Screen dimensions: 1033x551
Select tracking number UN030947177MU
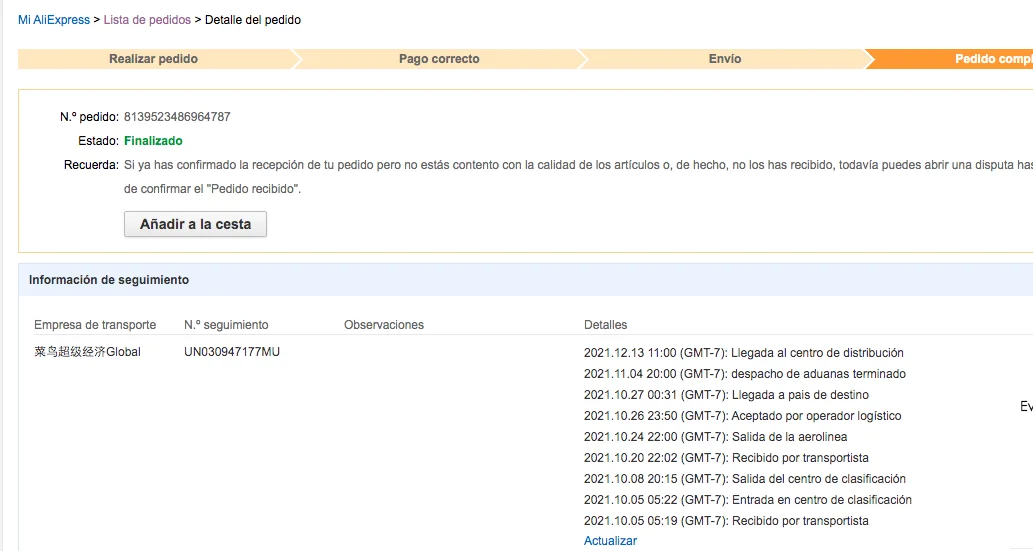coord(232,352)
